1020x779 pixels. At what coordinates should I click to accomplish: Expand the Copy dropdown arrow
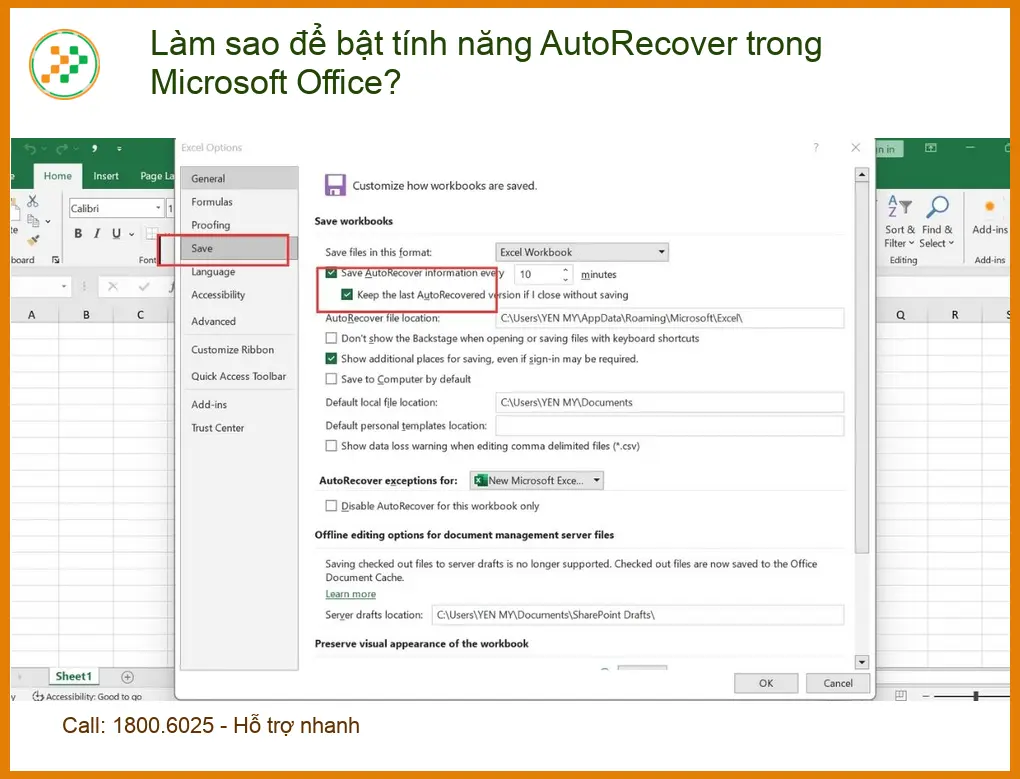tap(47, 221)
